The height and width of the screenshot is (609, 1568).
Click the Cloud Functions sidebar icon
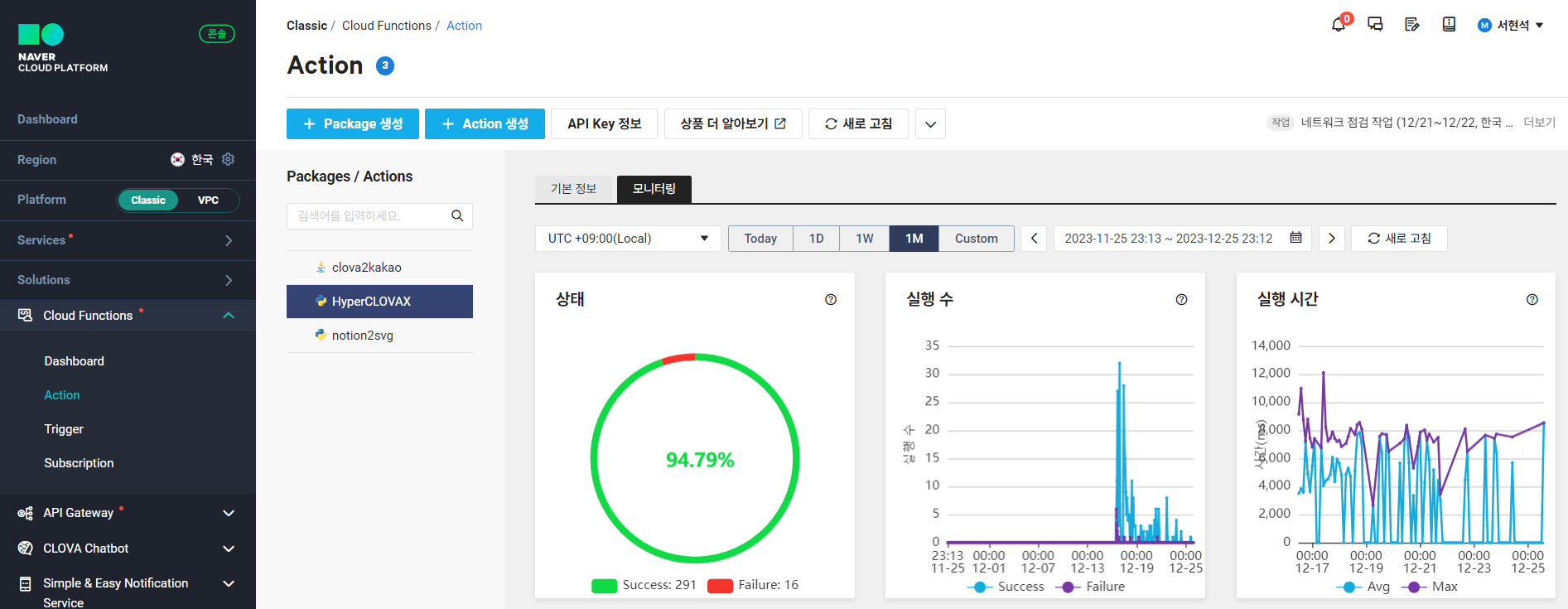click(x=26, y=315)
